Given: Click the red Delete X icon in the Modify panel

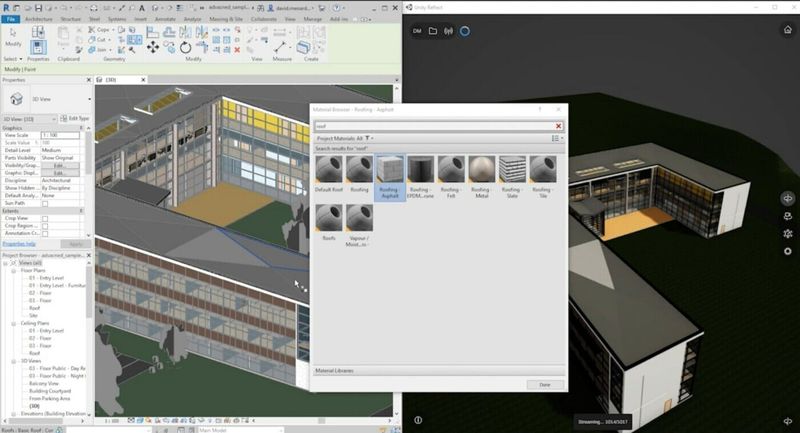Looking at the screenshot, I should (237, 49).
